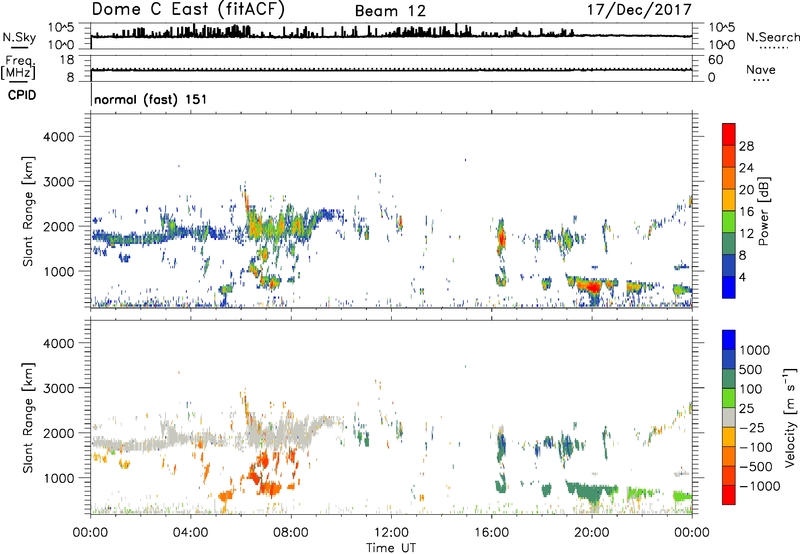800x554 pixels.
Task: Click the 'Dome C East (fitACF)' title
Action: click(188, 9)
